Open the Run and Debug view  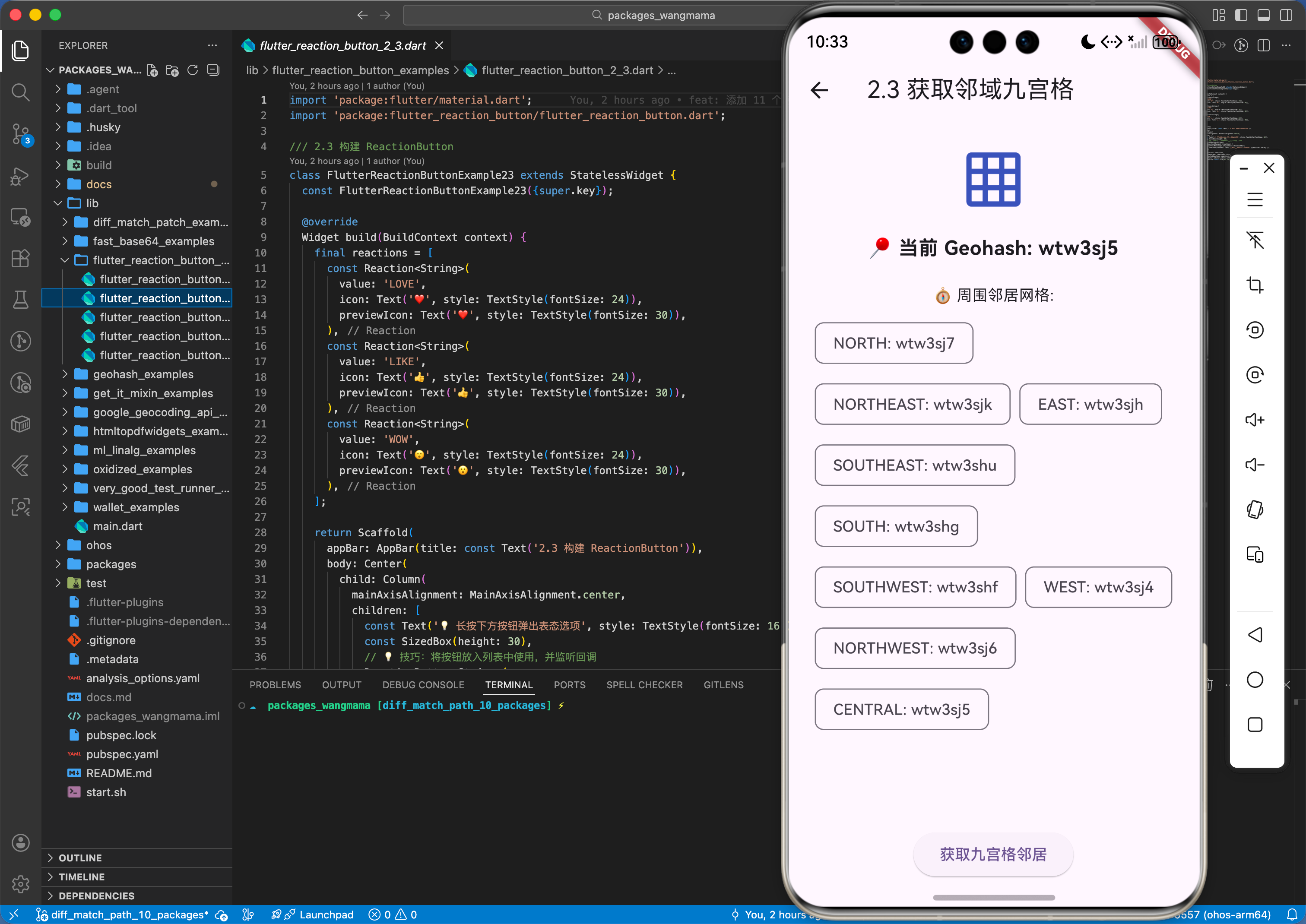(20, 176)
